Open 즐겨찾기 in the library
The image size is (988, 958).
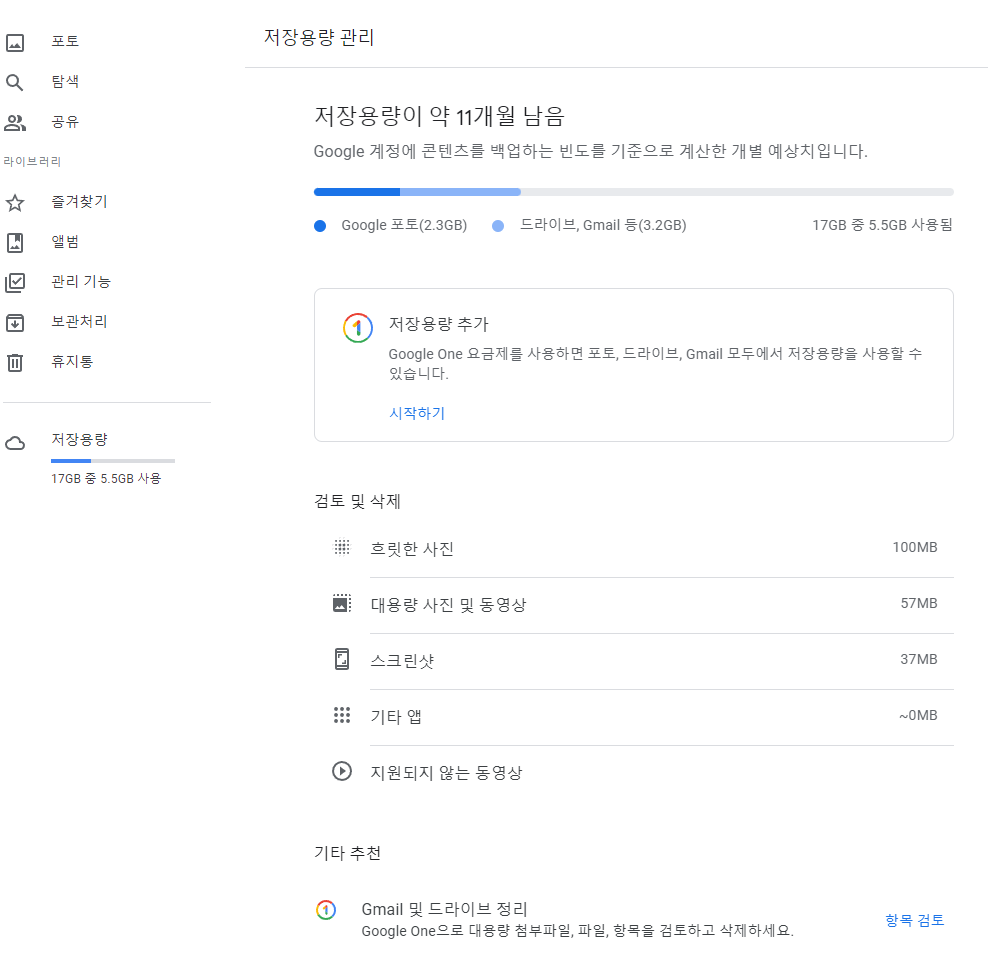[79, 202]
